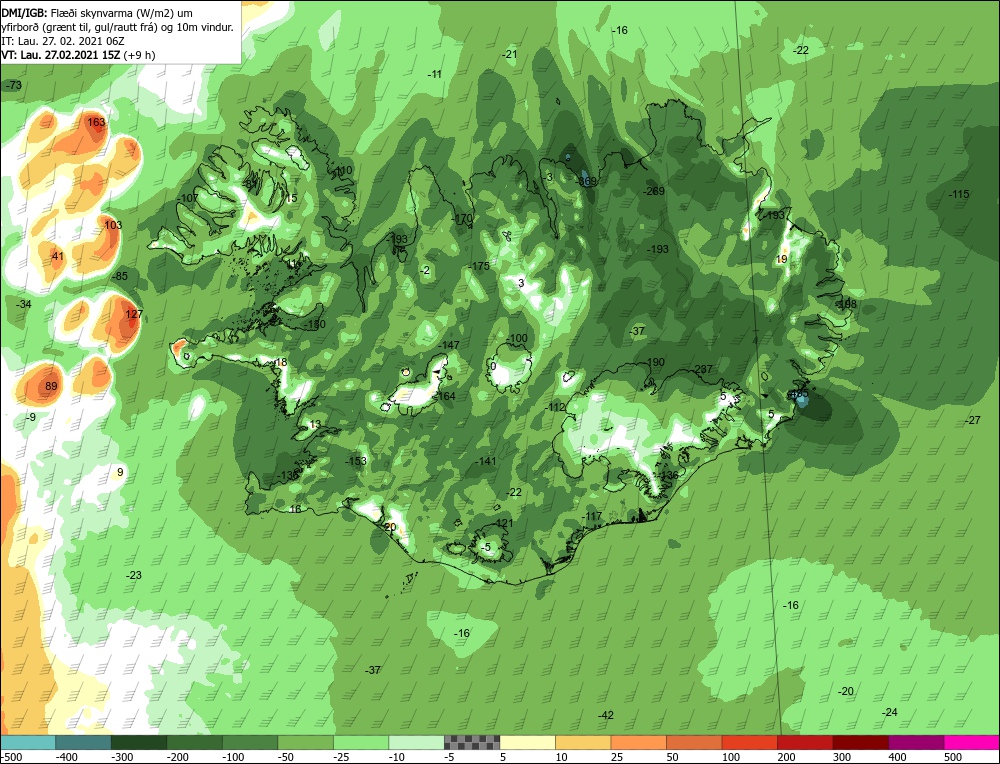Click the 'VT: Lau. 27.02.2021 15Z' line

tap(78, 55)
